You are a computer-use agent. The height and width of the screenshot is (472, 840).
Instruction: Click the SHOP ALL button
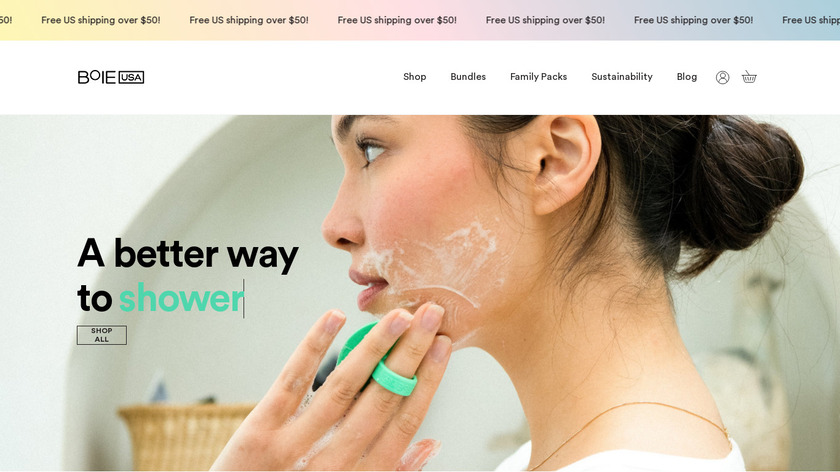102,335
